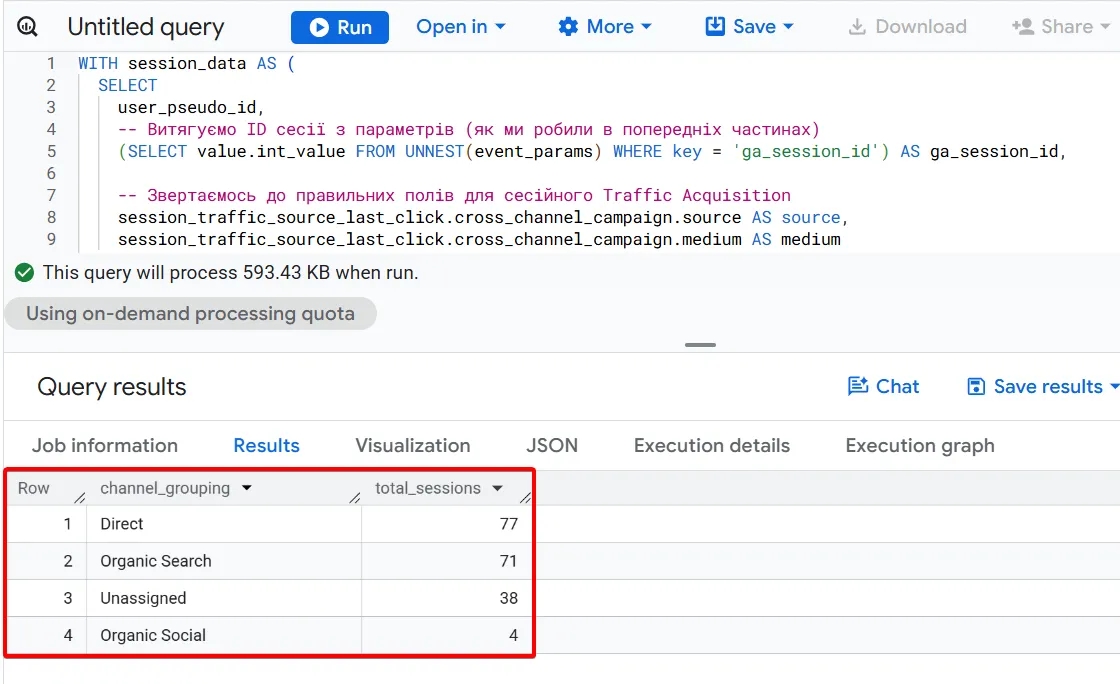Click the pane divider handle
The image size is (1120, 684).
coord(700,345)
